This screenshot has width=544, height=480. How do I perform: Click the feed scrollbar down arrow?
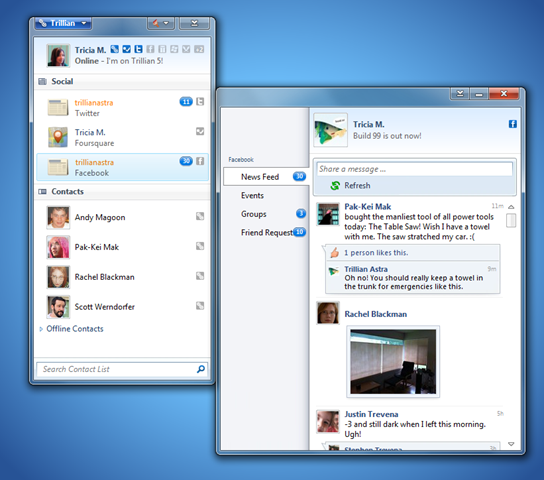point(511,444)
